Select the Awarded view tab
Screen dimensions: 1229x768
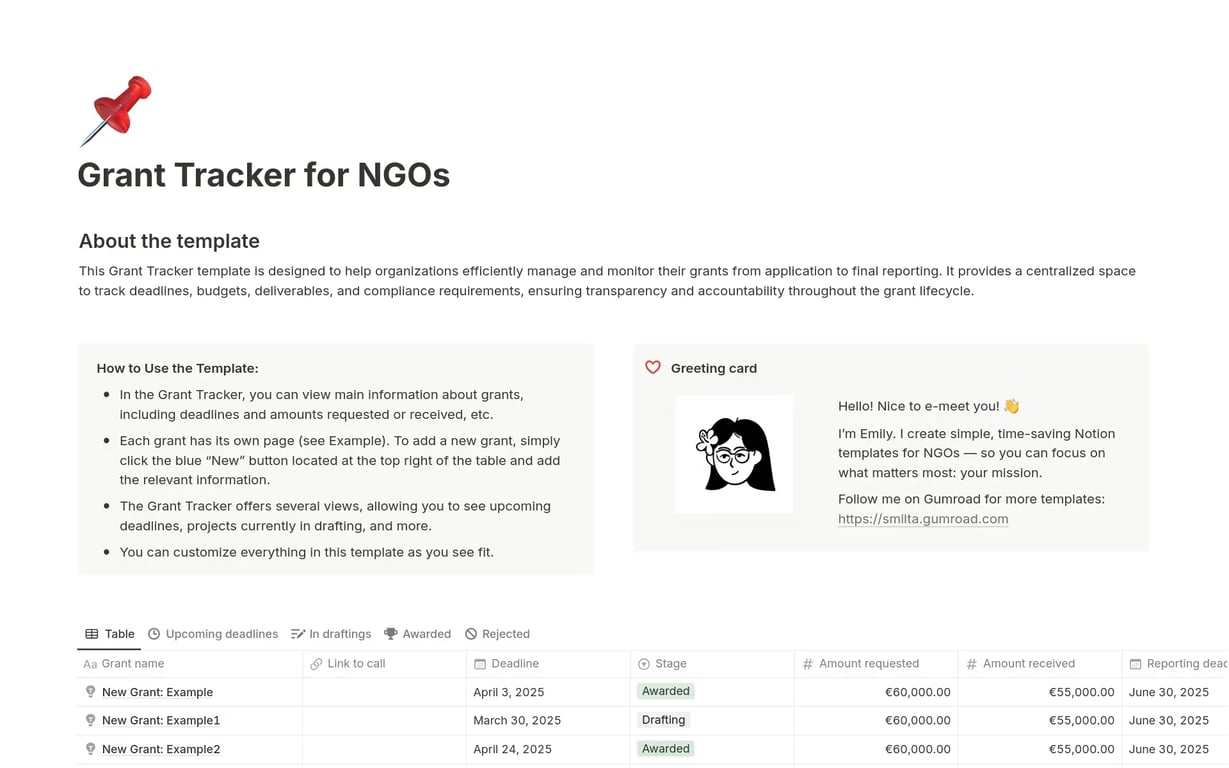418,634
